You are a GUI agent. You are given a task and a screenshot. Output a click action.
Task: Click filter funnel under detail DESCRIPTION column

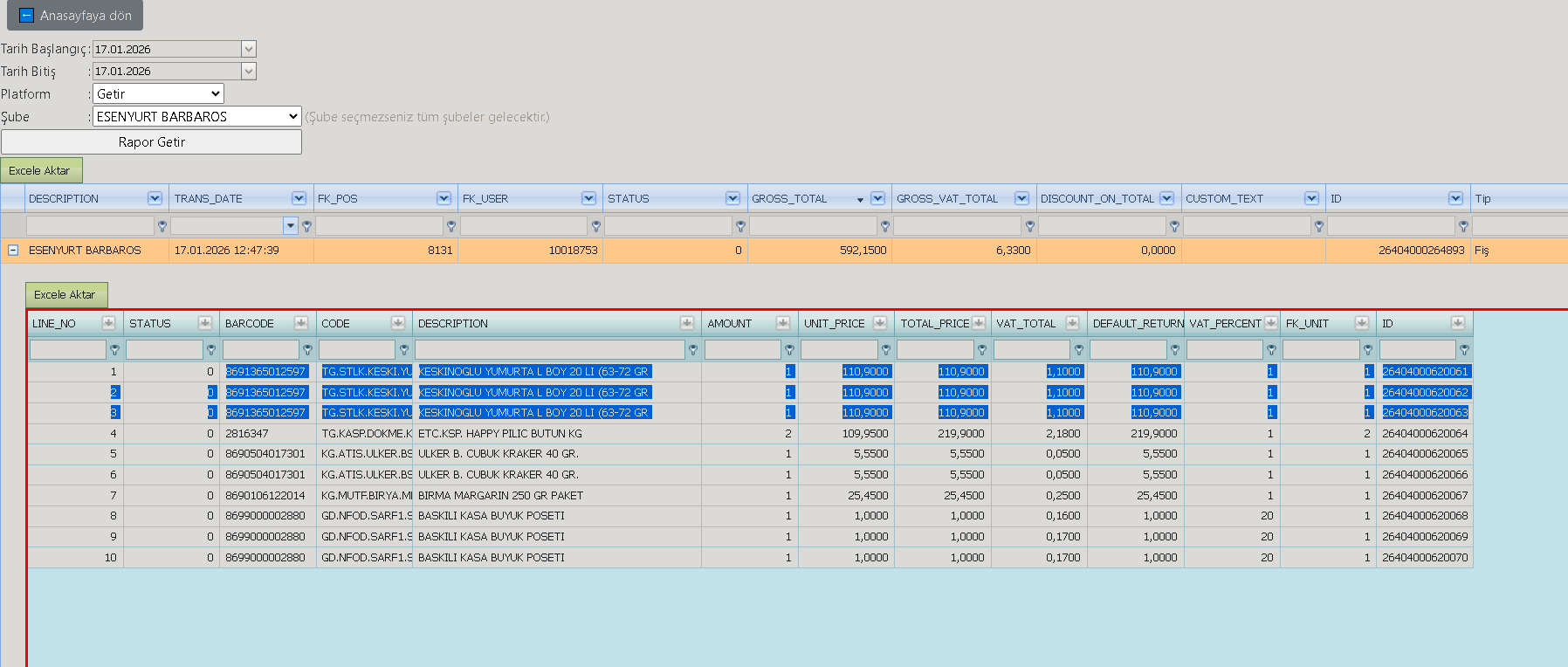(x=693, y=350)
